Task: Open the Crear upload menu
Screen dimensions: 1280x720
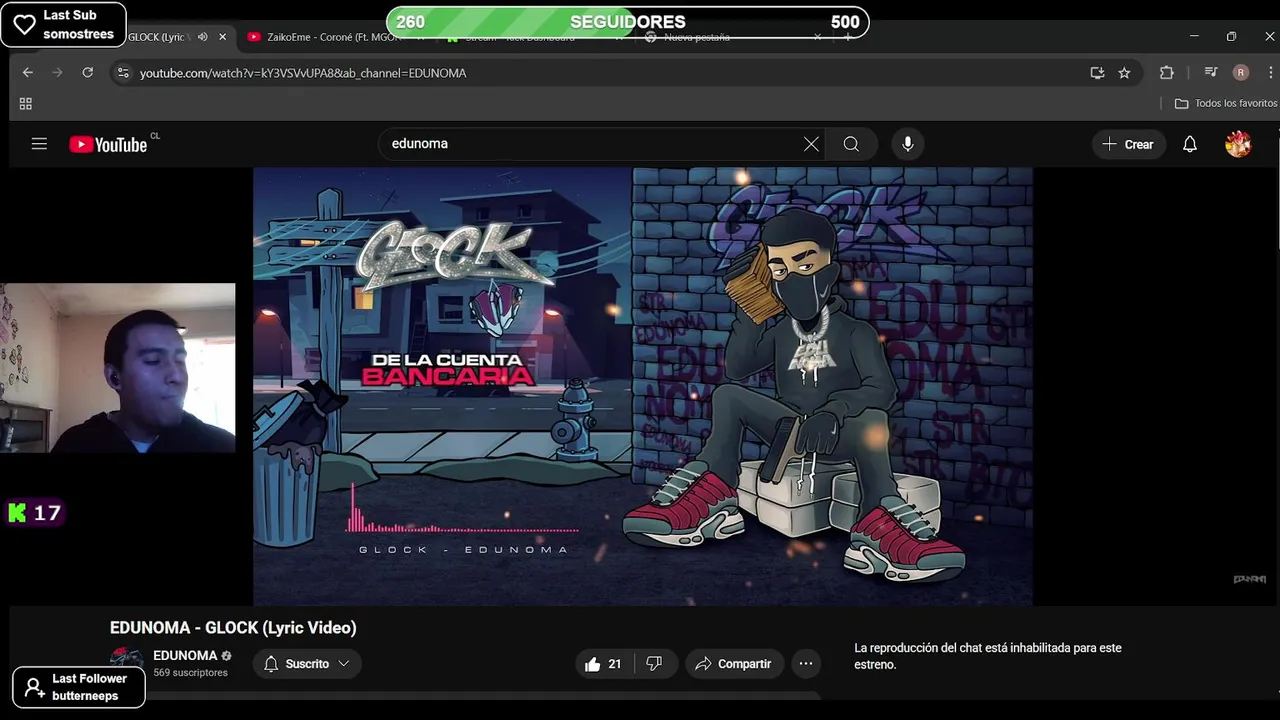Action: 1128,144
